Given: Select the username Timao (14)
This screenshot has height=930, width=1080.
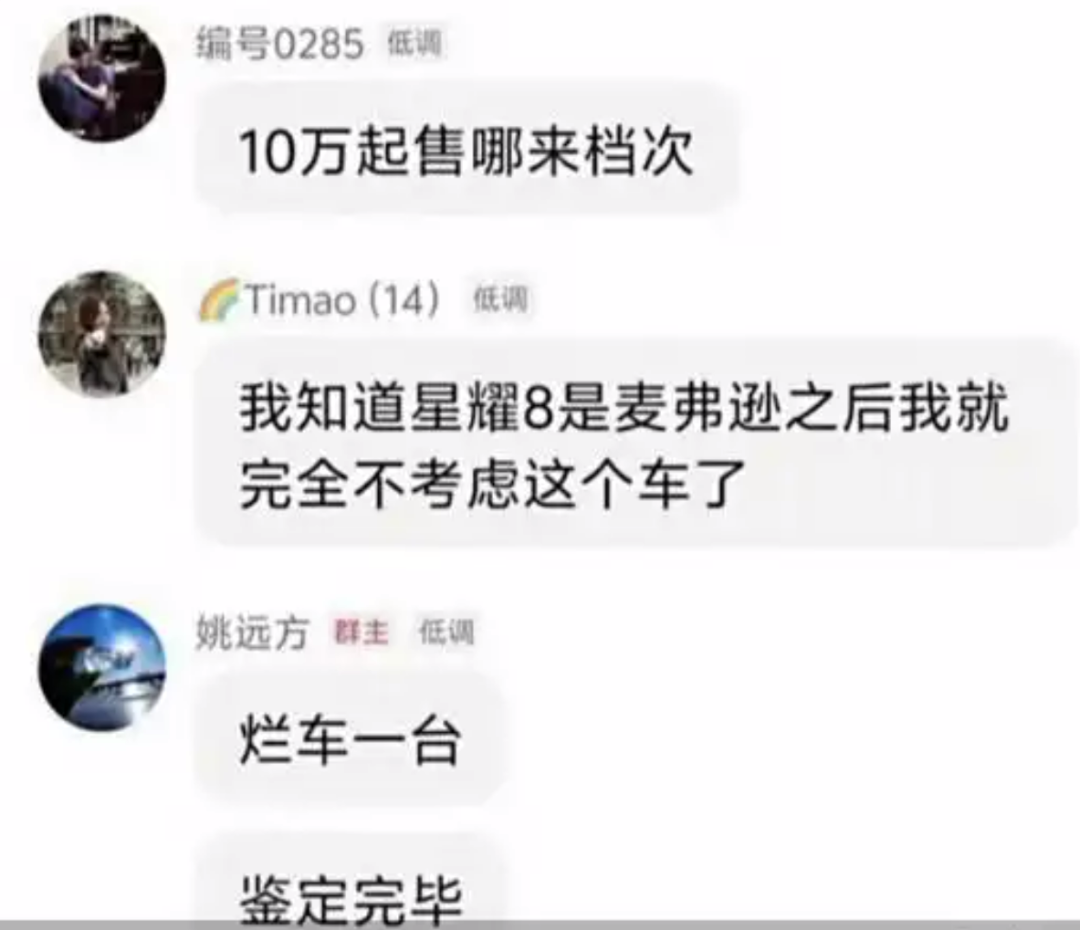Looking at the screenshot, I should 343,300.
